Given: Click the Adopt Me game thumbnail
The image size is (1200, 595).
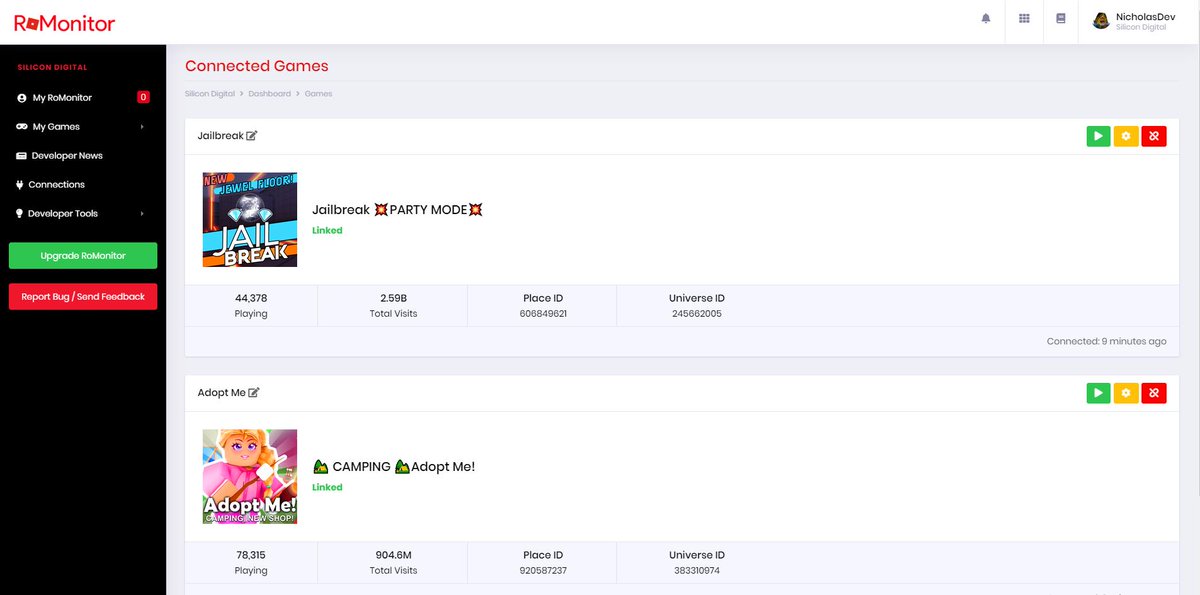Looking at the screenshot, I should tap(250, 477).
